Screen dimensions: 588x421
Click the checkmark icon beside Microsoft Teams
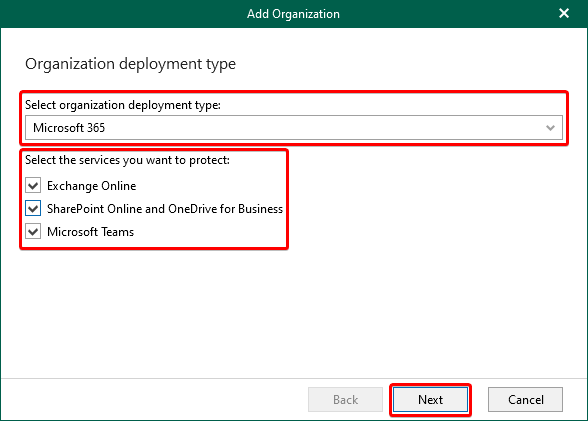point(33,232)
